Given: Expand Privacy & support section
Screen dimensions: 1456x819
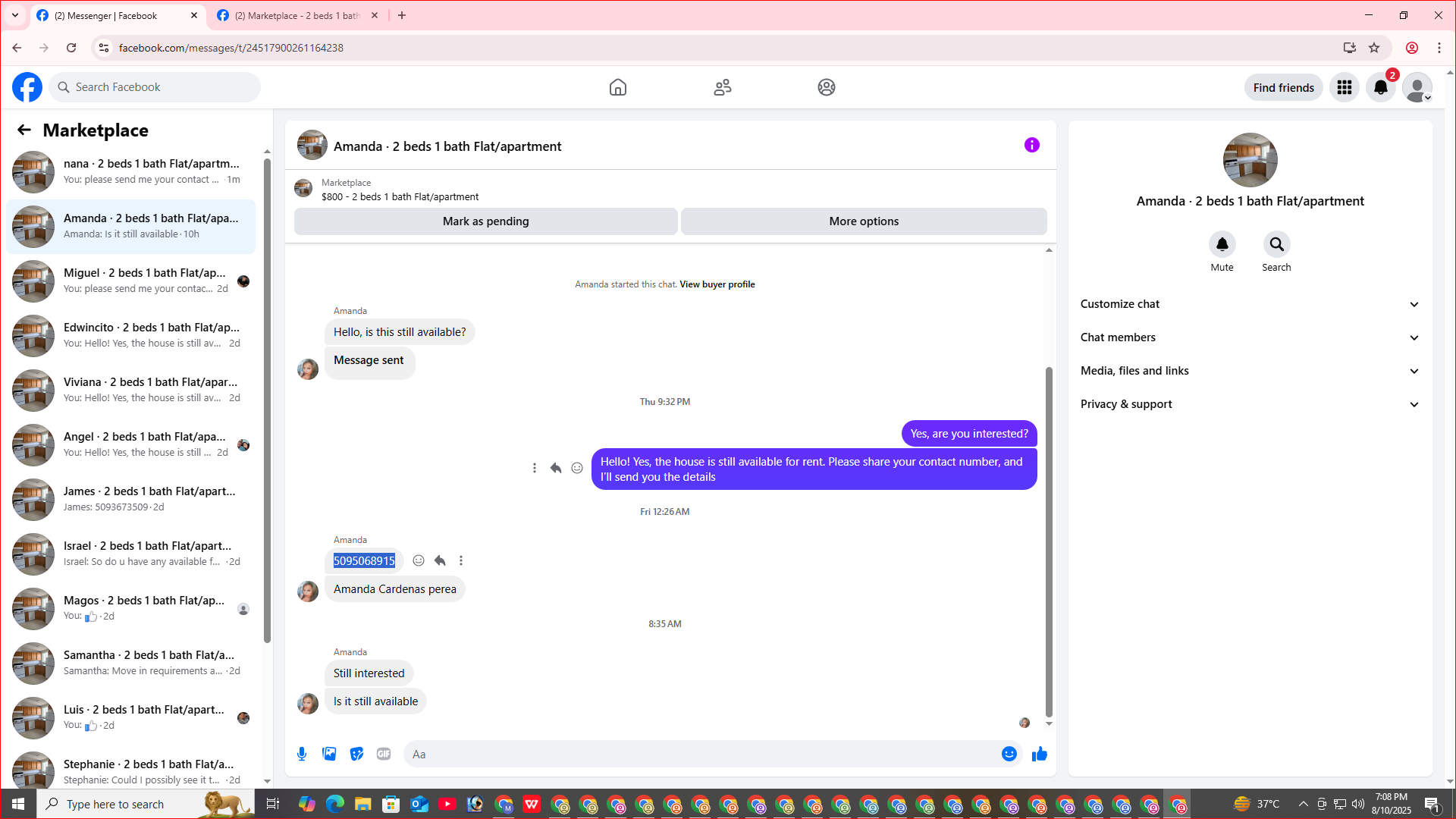Looking at the screenshot, I should [1250, 404].
